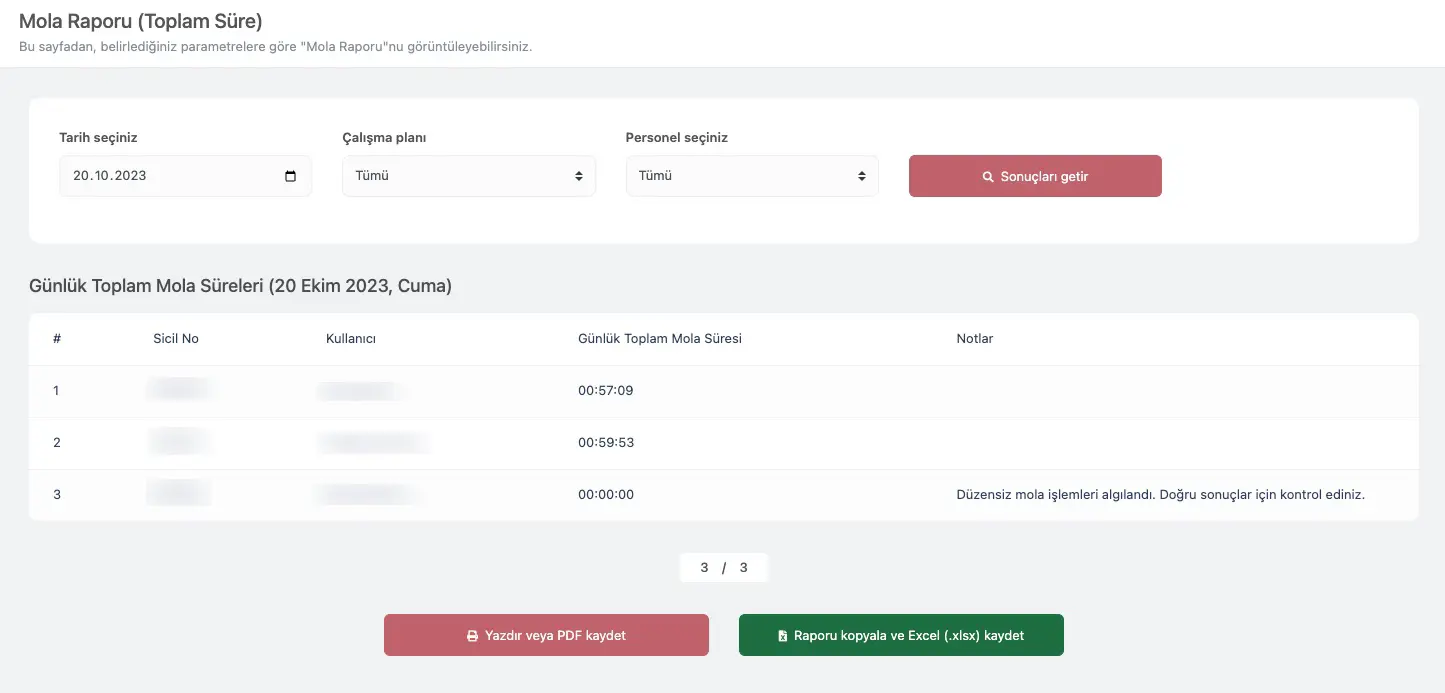1445x693 pixels.
Task: Click Yazdır veya PDF kaydet text
Action: pos(555,636)
